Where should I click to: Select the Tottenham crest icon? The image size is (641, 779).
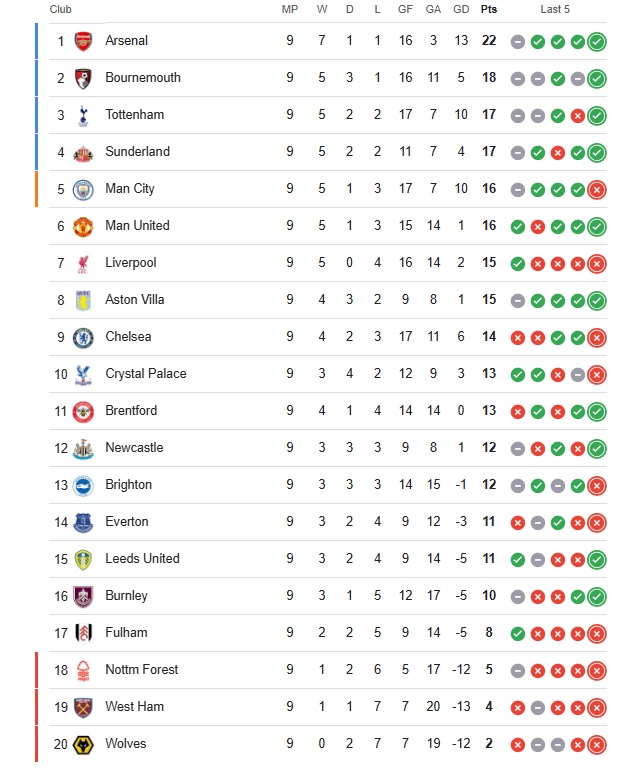pos(83,115)
